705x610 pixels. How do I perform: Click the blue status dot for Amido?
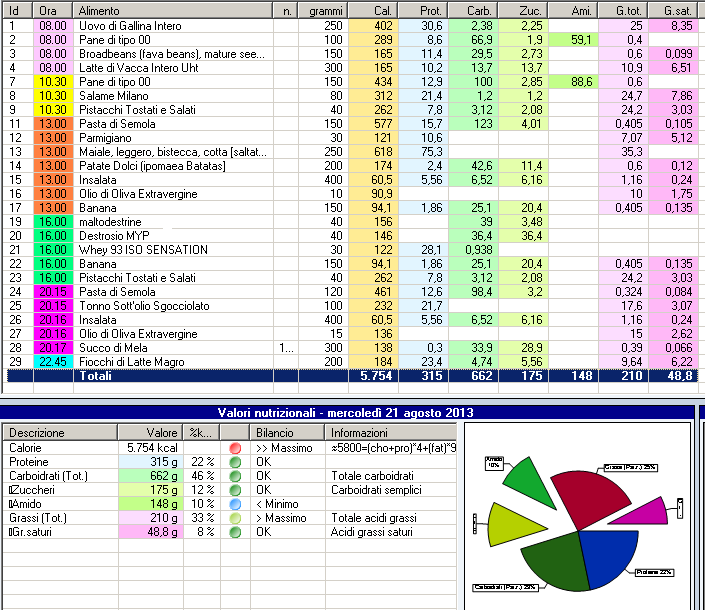click(235, 505)
